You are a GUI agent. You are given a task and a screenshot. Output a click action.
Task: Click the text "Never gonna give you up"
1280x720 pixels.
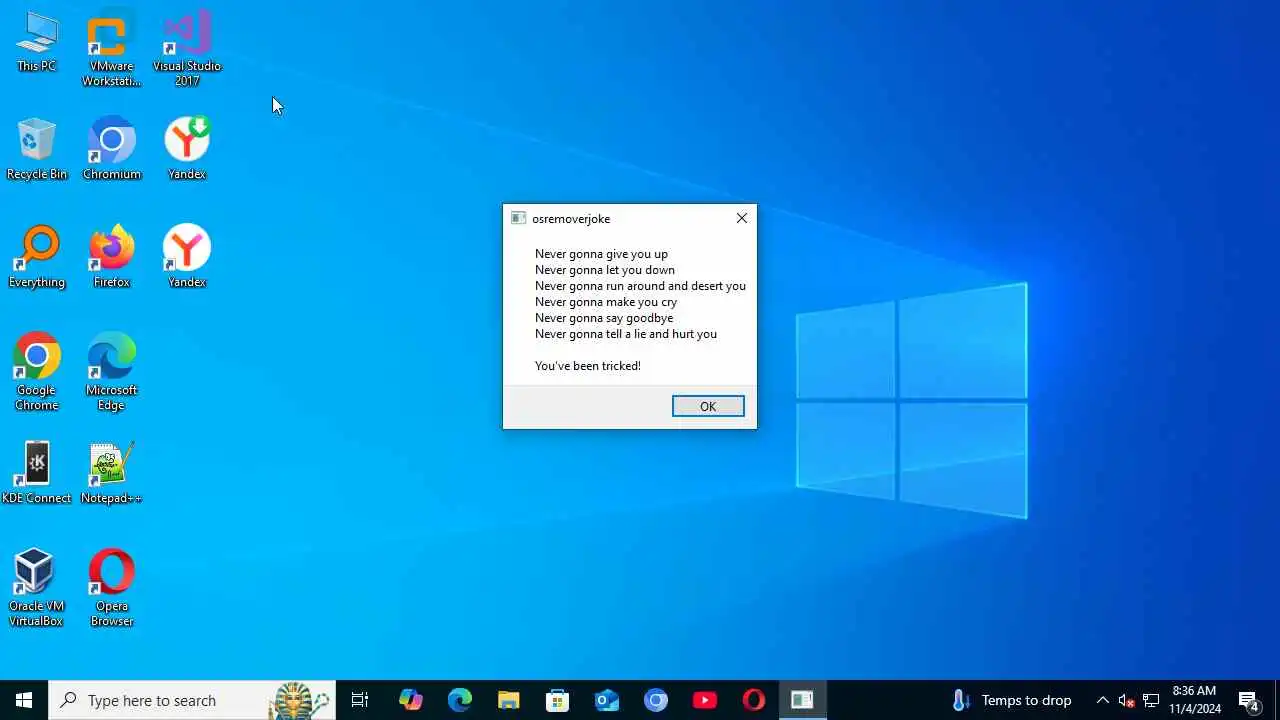(x=601, y=254)
